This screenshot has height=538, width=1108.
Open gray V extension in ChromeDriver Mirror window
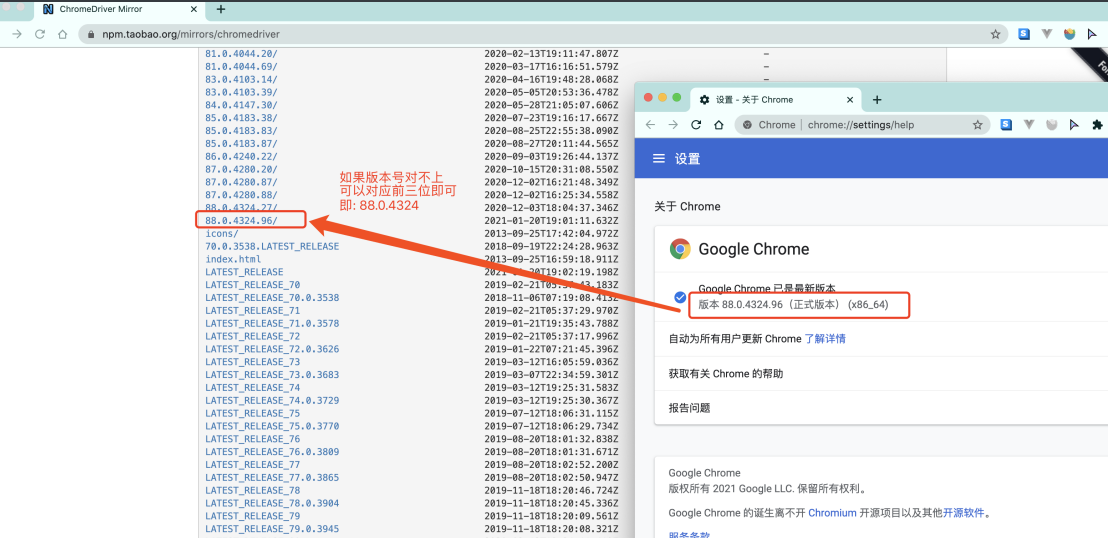[1047, 33]
